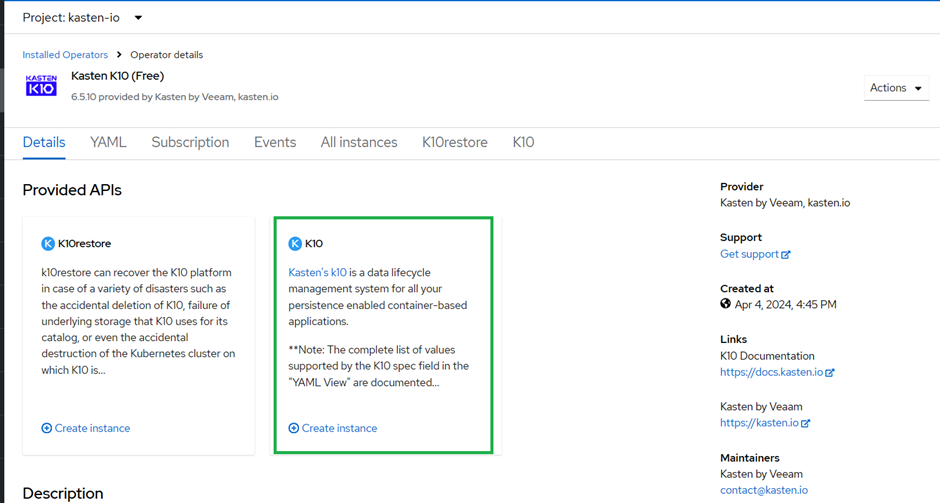Click the plus icon in K10's Create instance

tap(293, 428)
